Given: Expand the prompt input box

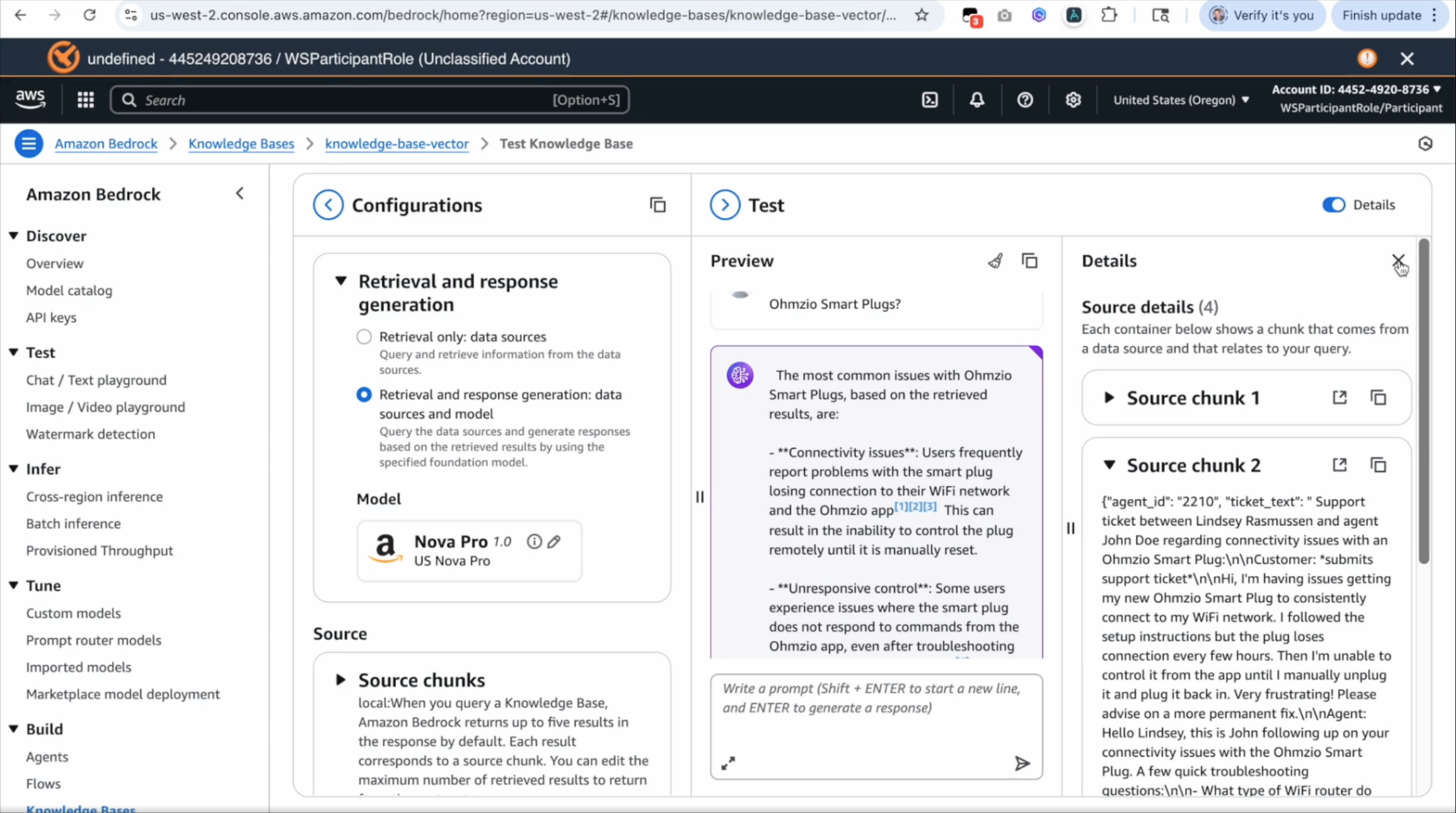Looking at the screenshot, I should (728, 763).
